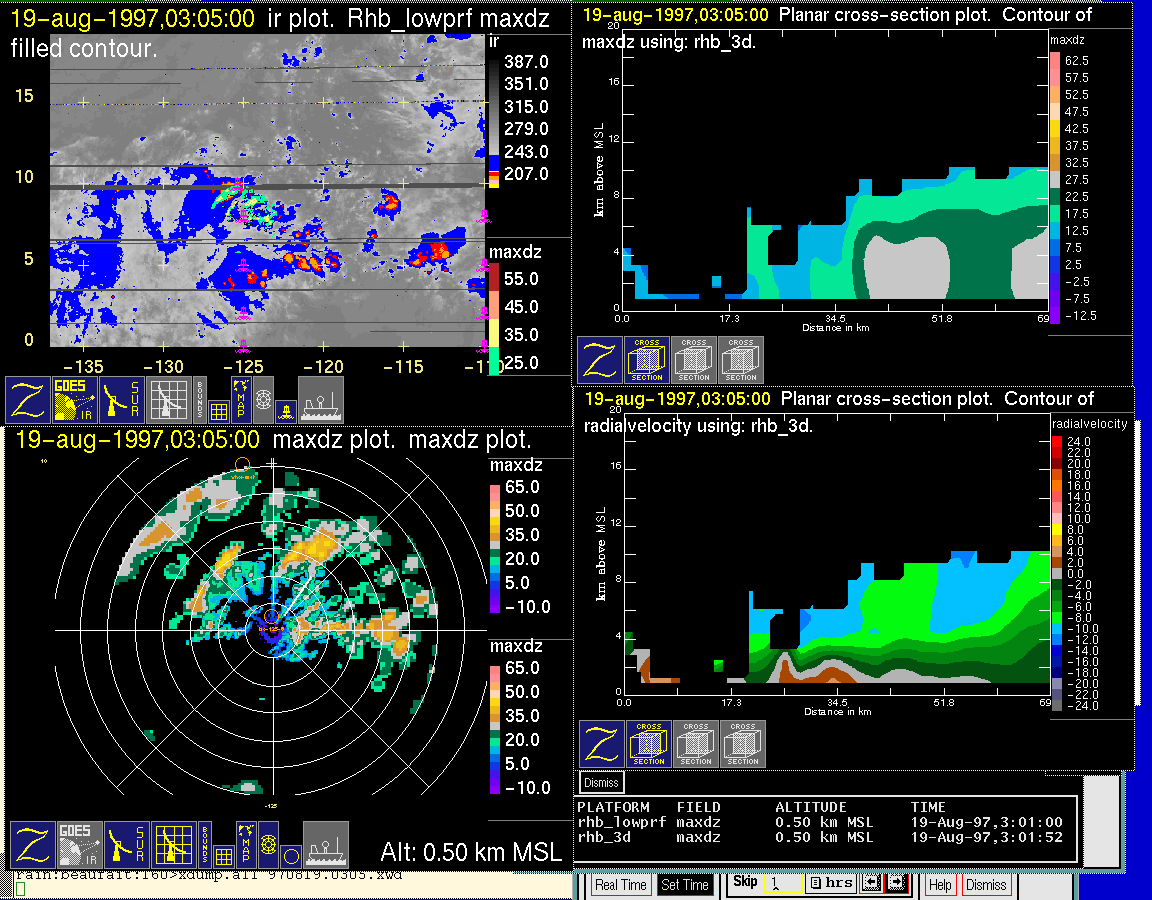Step time backward with the left arrow
The height and width of the screenshot is (900, 1152).
click(x=870, y=884)
